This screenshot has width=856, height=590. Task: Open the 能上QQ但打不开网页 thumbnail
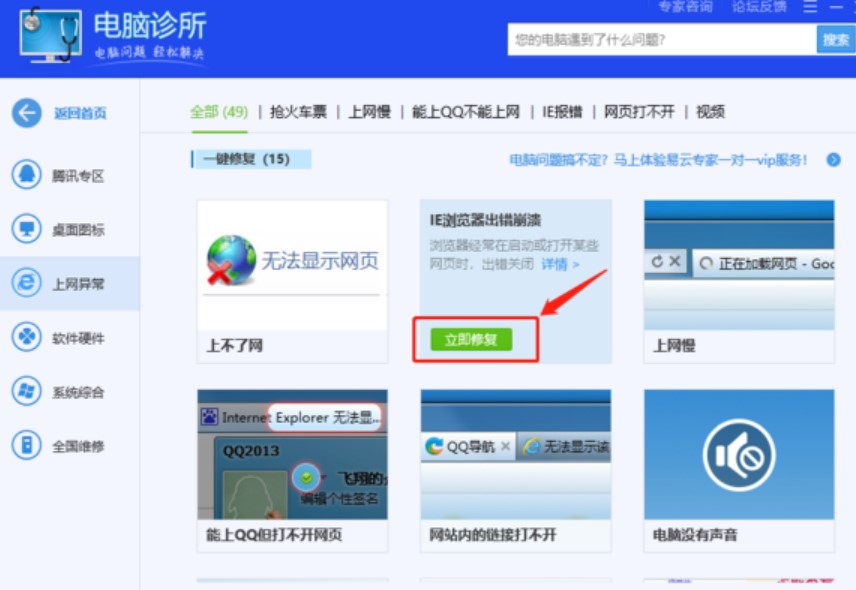coord(292,454)
